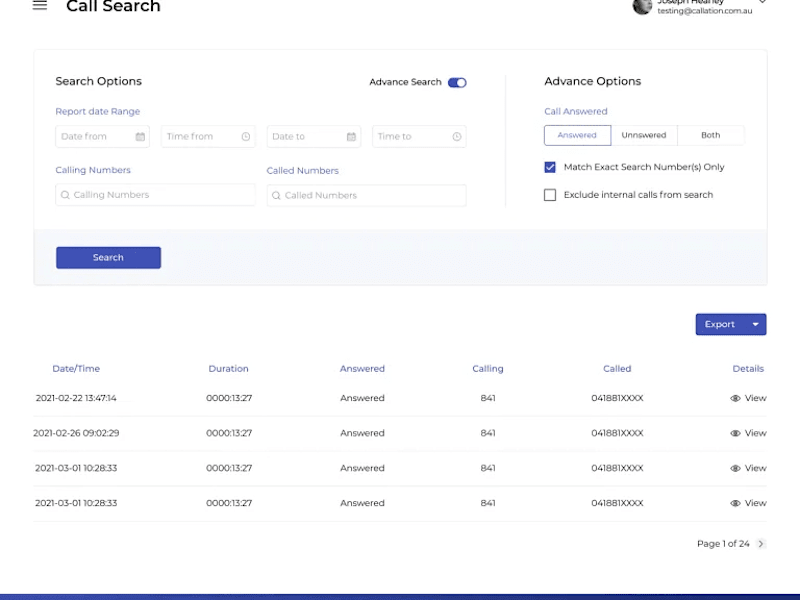Check Exclude internal calls from search
Screen dimensions: 800x600
tap(550, 195)
